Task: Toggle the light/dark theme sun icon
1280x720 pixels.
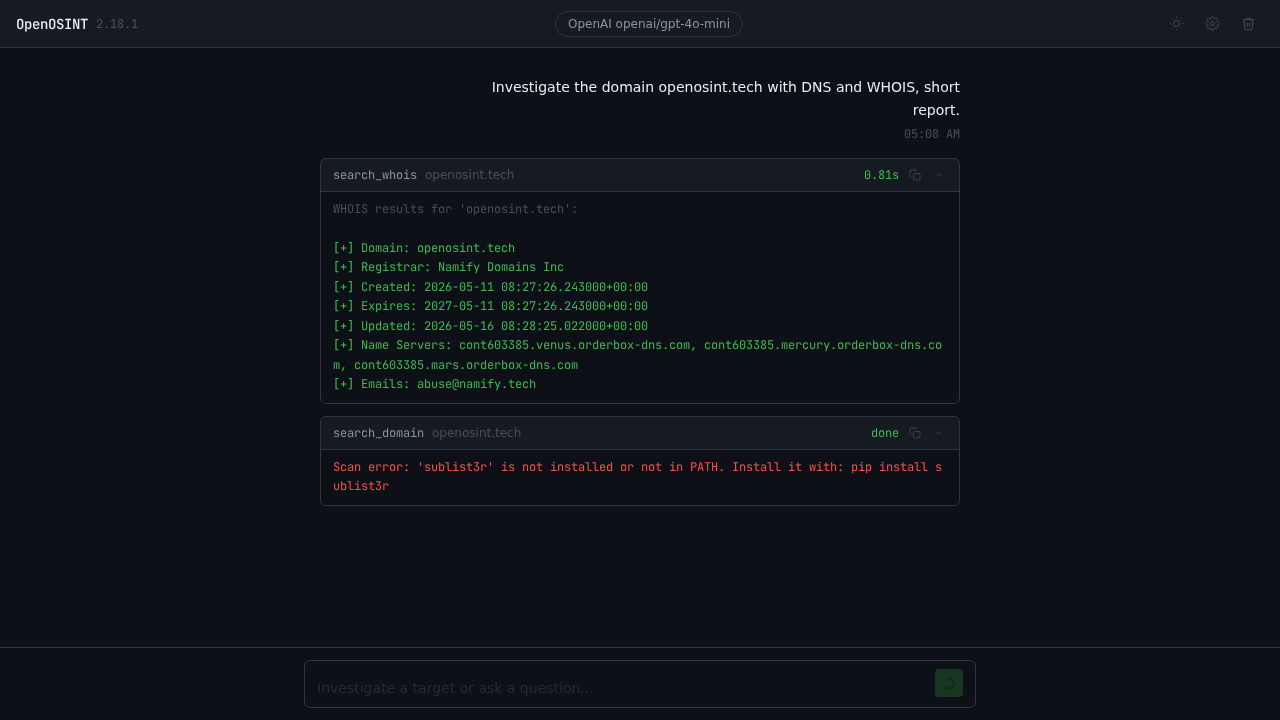Action: tap(1176, 24)
